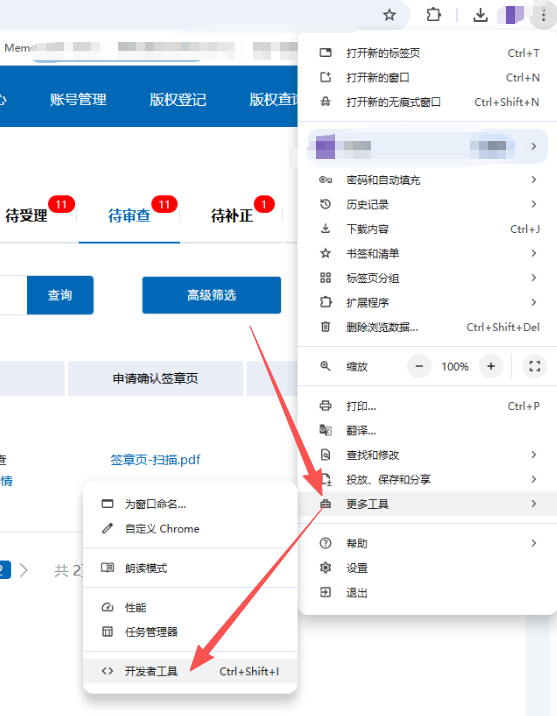Go to next page with pagination arrow
Image resolution: width=557 pixels, height=716 pixels.
[x=24, y=570]
